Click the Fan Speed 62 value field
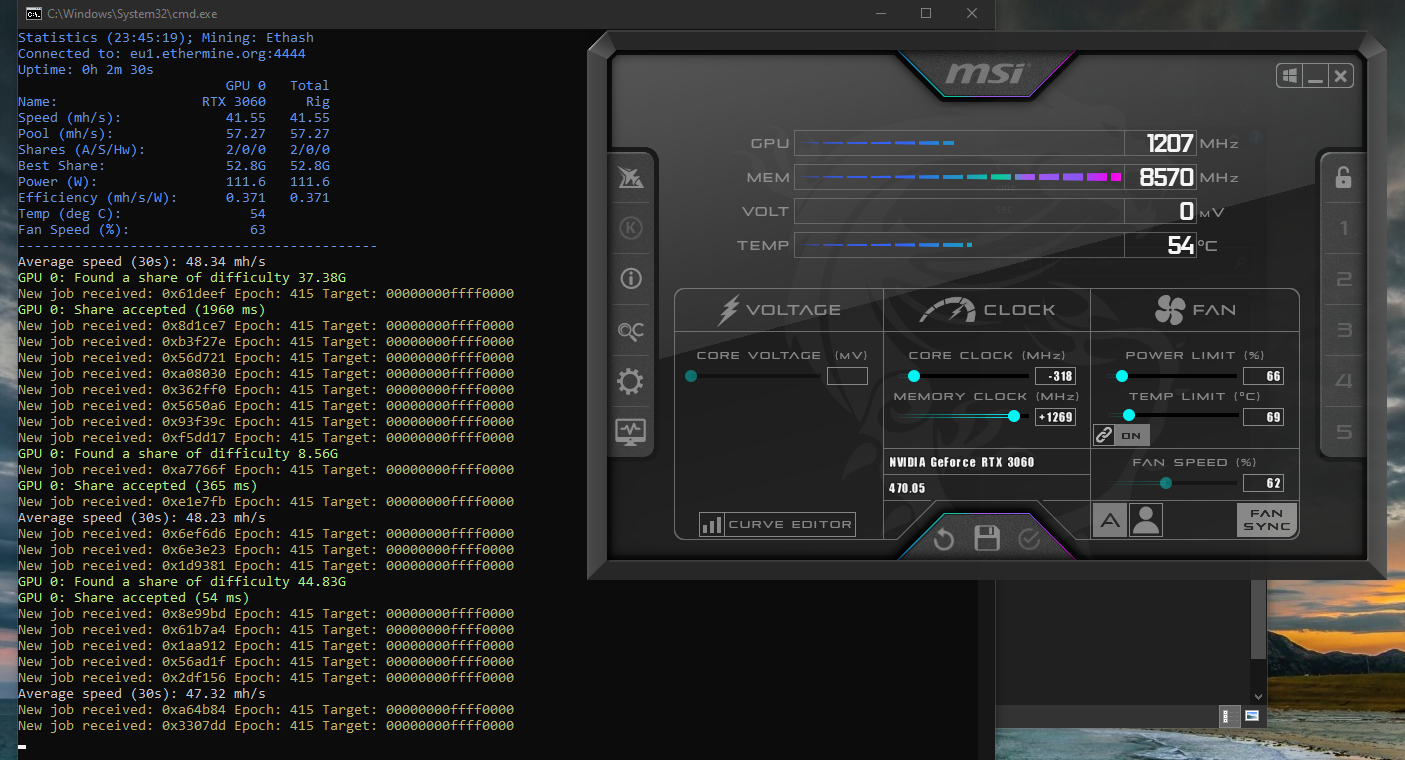 [1263, 483]
